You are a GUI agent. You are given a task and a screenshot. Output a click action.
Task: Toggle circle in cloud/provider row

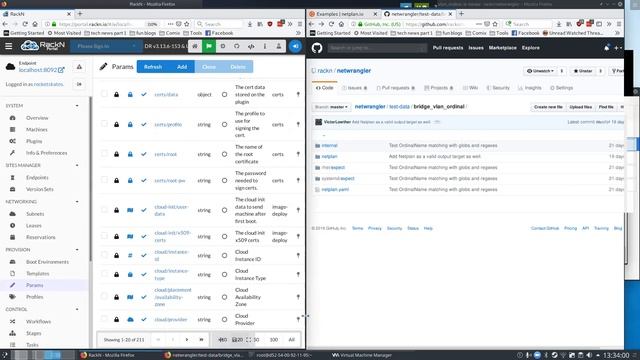[224, 320]
